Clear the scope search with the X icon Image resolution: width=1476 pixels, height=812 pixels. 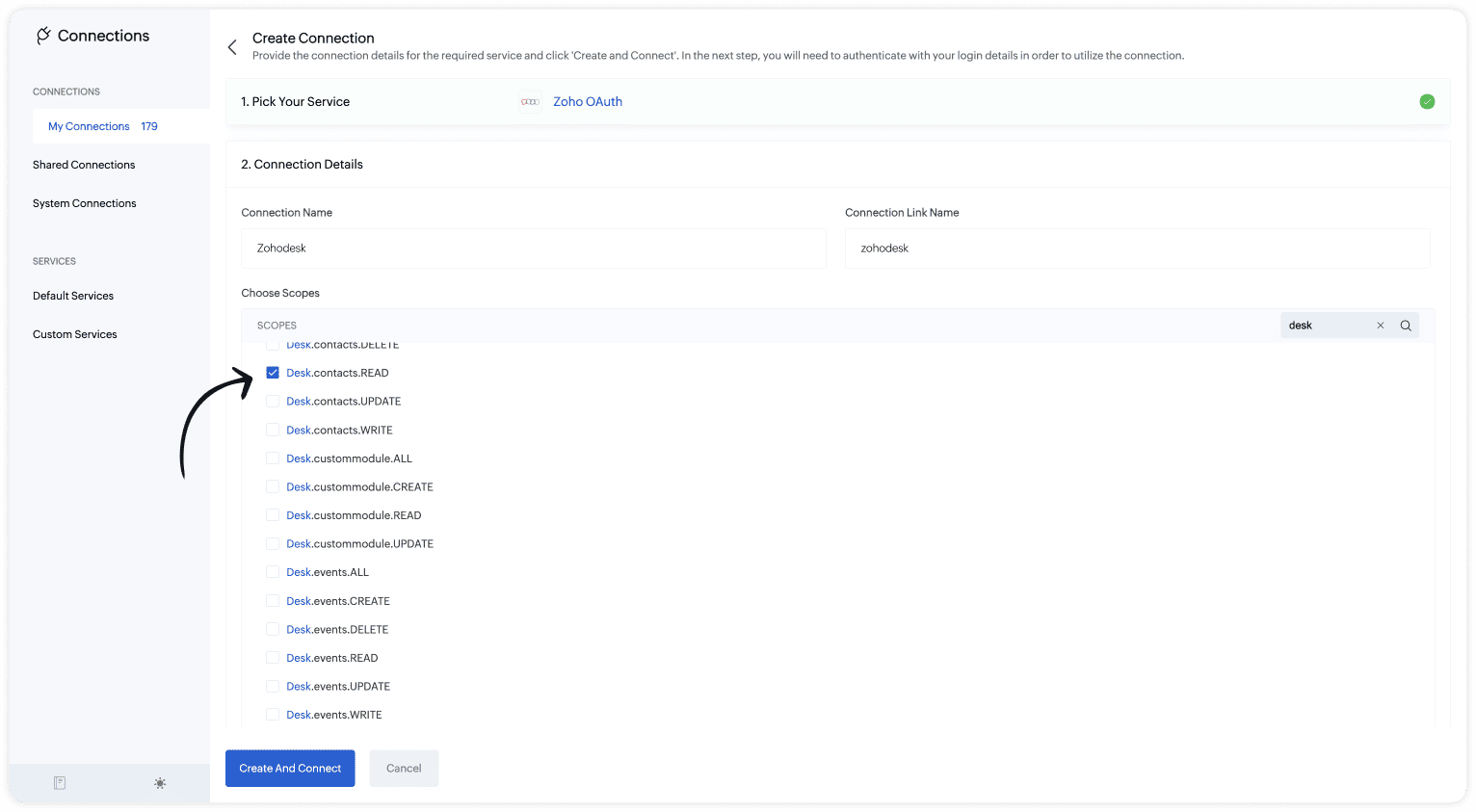point(1381,326)
